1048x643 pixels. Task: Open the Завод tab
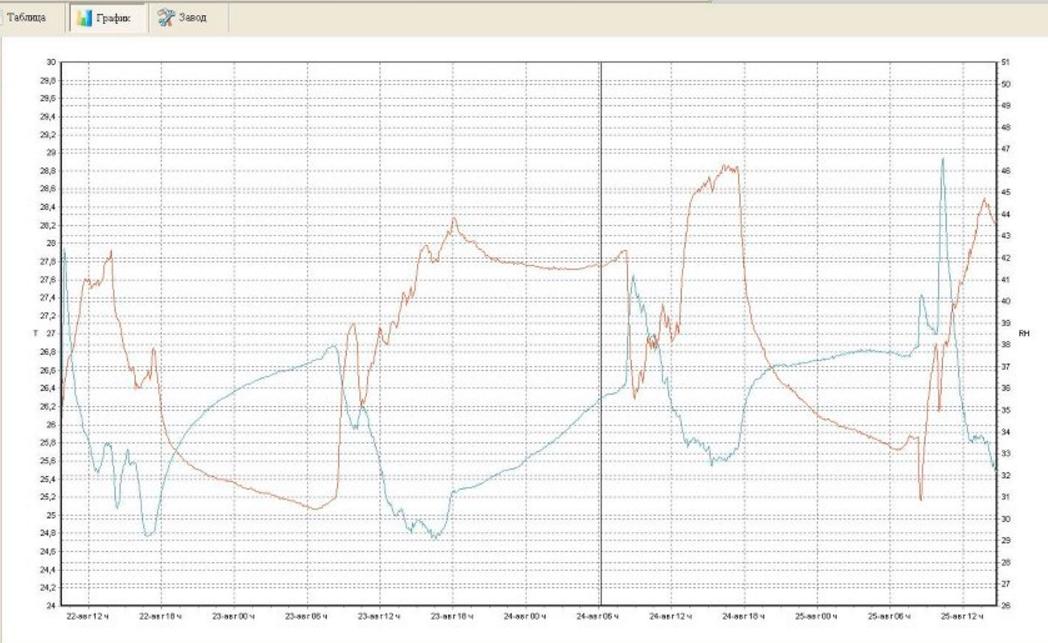pos(192,18)
